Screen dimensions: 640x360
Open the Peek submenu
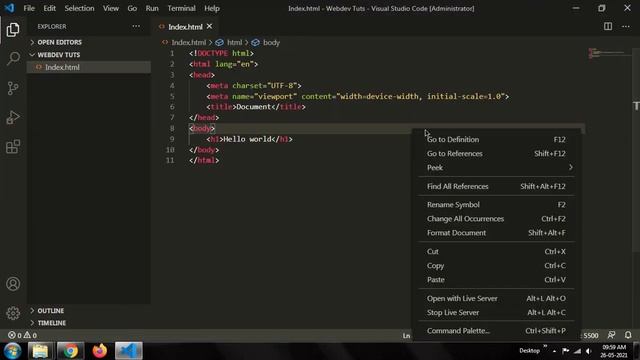click(x=496, y=168)
